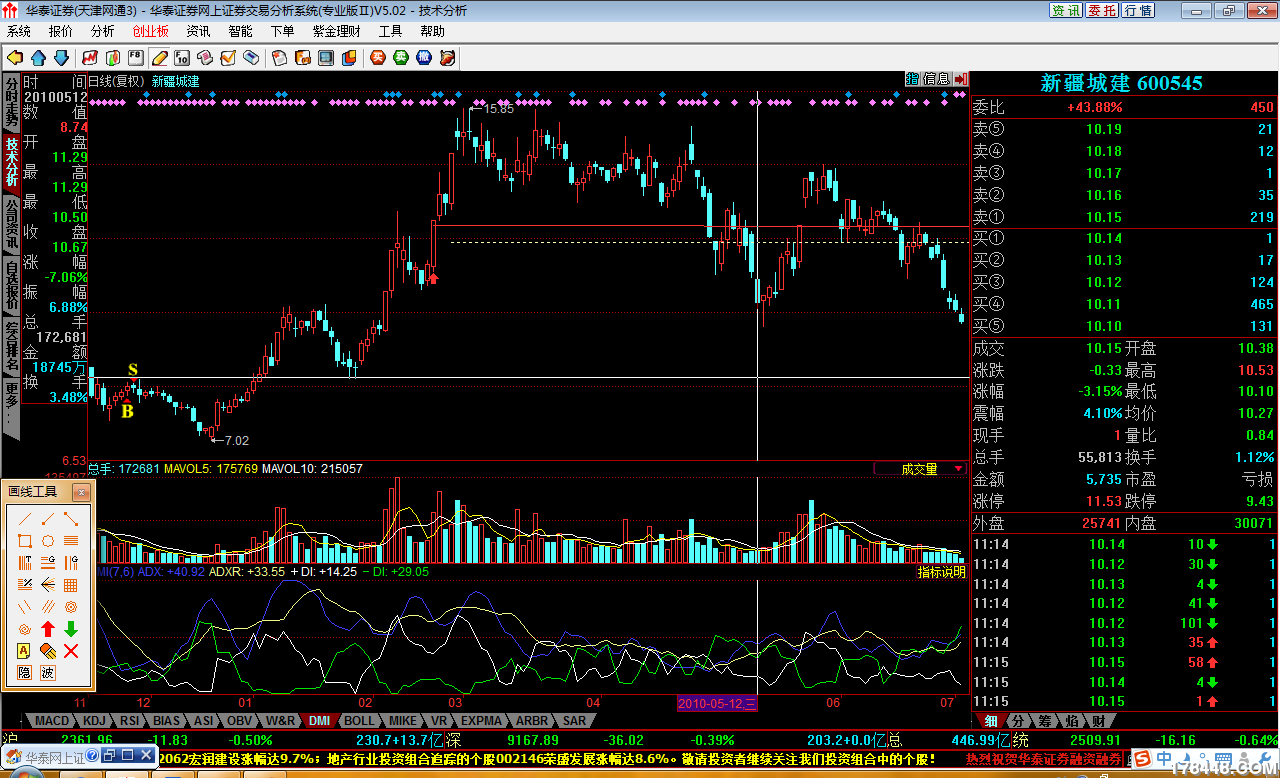
Task: Switch to the BOLL indicator tab
Action: (360, 720)
